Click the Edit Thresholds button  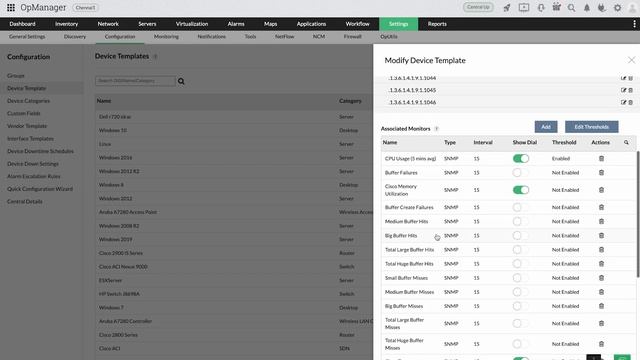click(591, 127)
